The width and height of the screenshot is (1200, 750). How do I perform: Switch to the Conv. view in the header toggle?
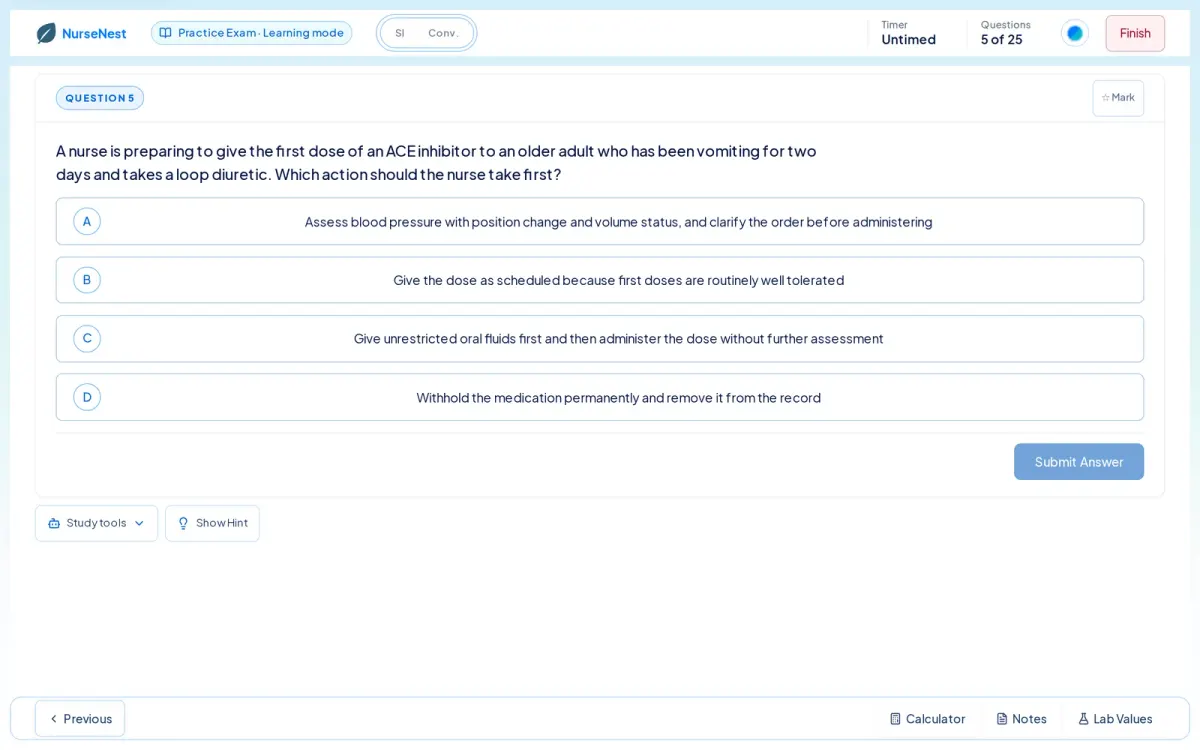pos(444,33)
